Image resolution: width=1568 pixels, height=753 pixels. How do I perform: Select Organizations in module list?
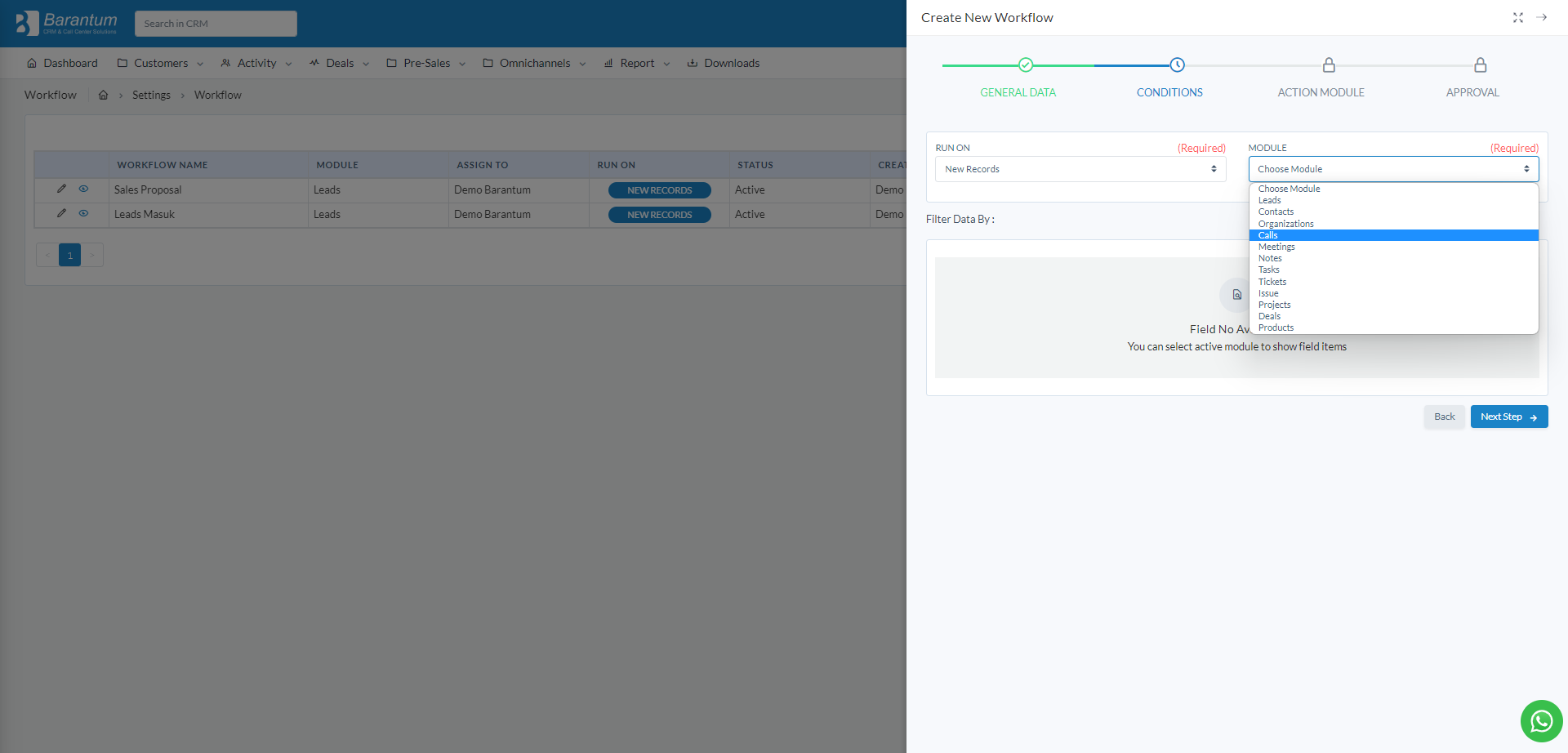(x=1393, y=224)
